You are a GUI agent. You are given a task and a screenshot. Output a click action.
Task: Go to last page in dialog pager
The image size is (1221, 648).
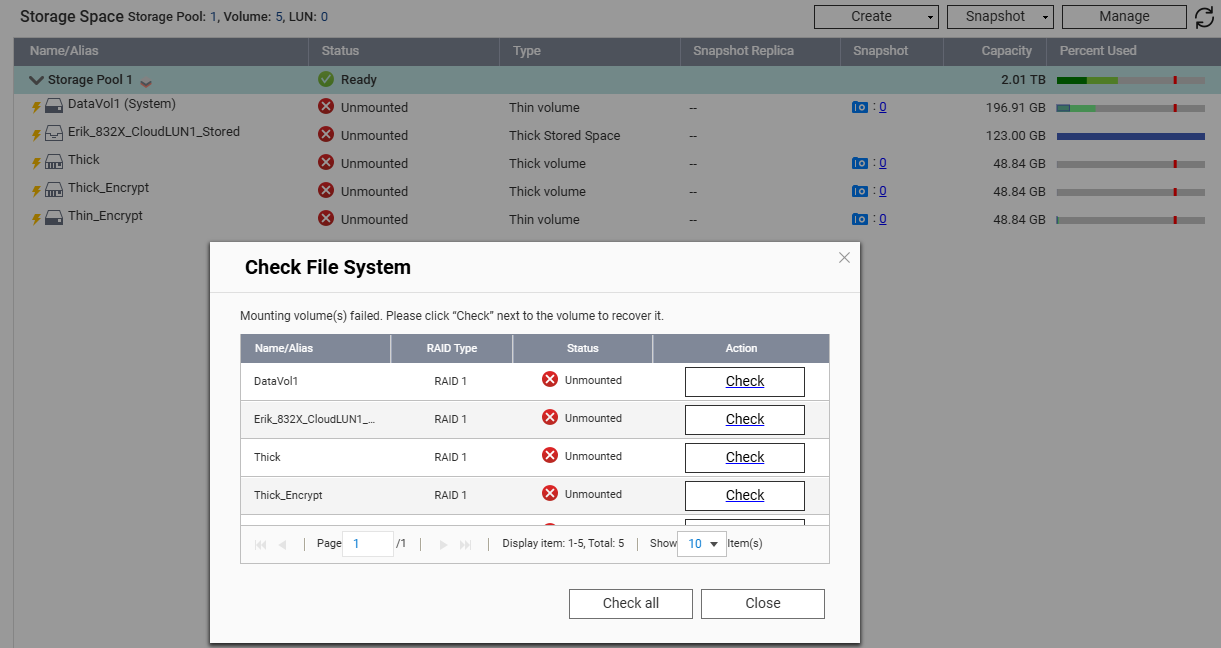465,545
